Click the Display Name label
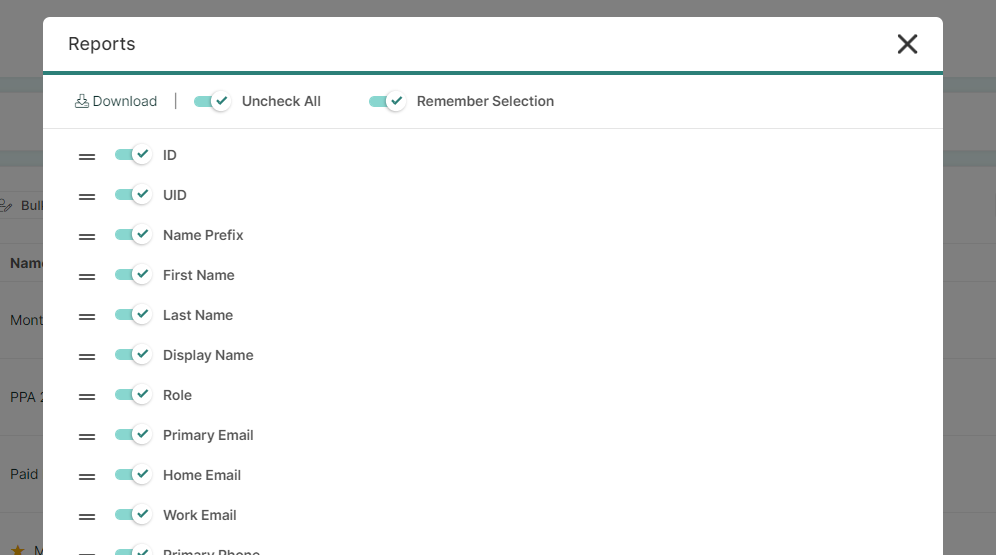The width and height of the screenshot is (996, 555). click(x=208, y=355)
